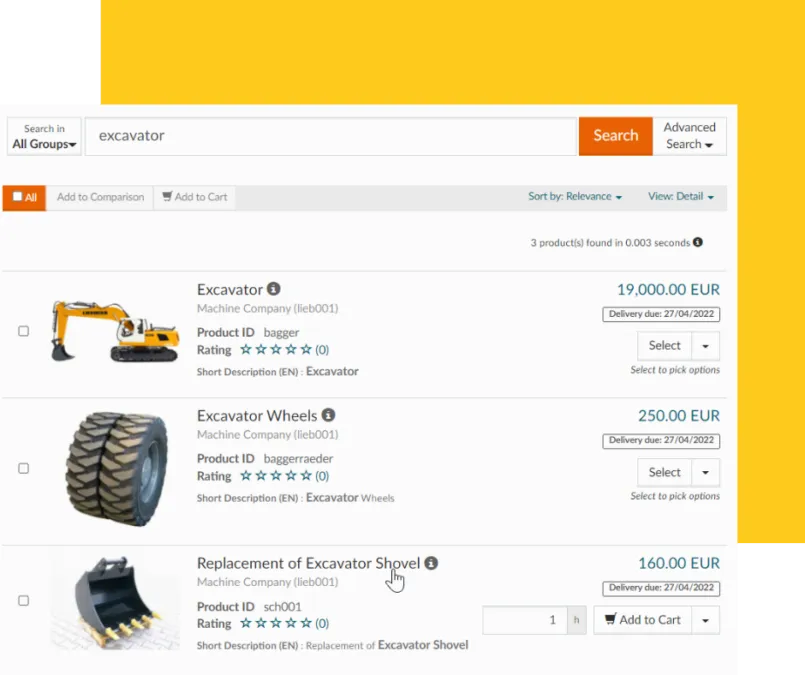Click info icon after Replacement of Excavator Shovel
The width and height of the screenshot is (805, 675).
(431, 563)
